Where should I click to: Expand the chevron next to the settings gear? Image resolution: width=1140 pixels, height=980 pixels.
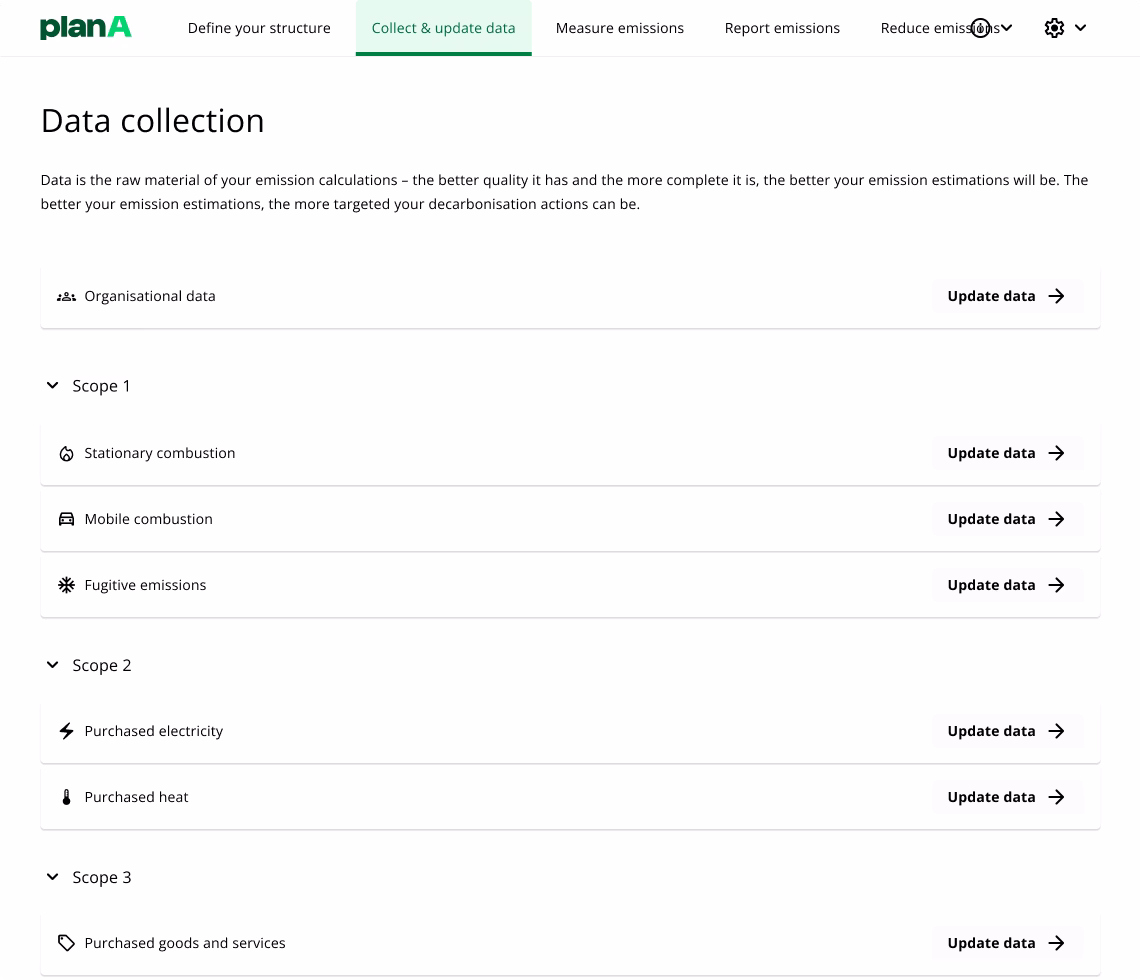pos(1080,28)
